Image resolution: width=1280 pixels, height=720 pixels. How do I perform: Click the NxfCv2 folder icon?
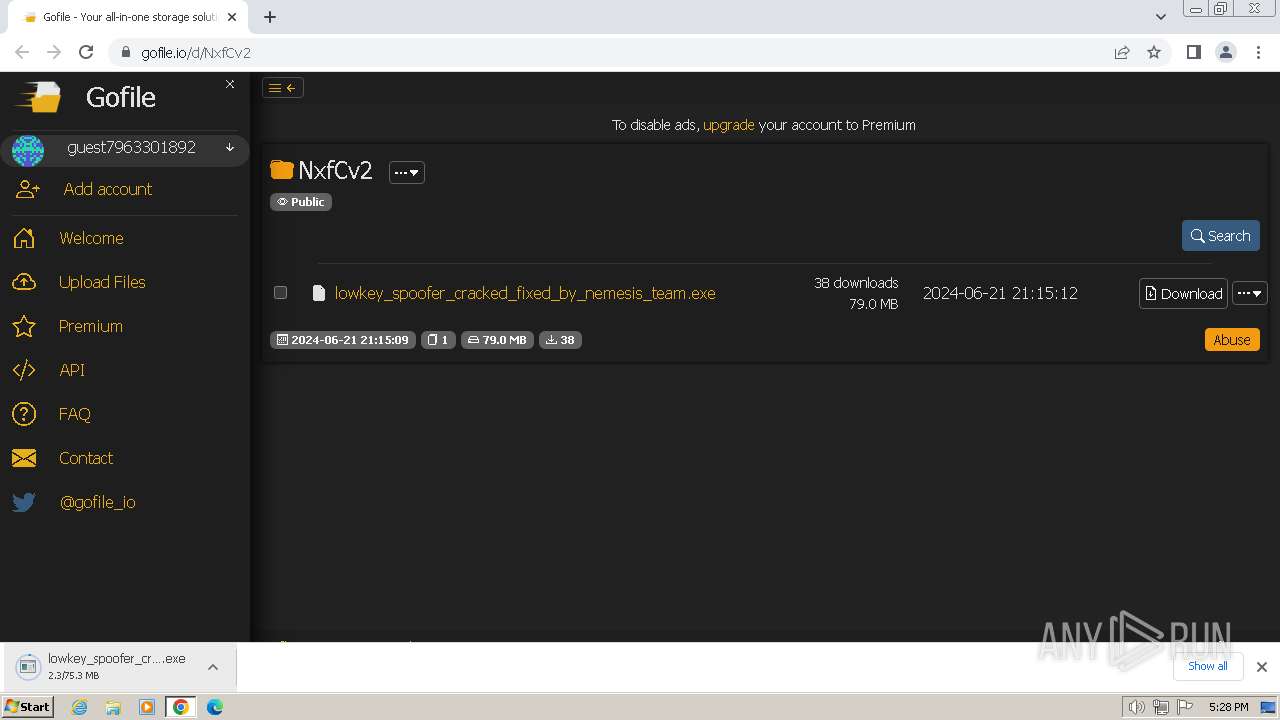(282, 170)
